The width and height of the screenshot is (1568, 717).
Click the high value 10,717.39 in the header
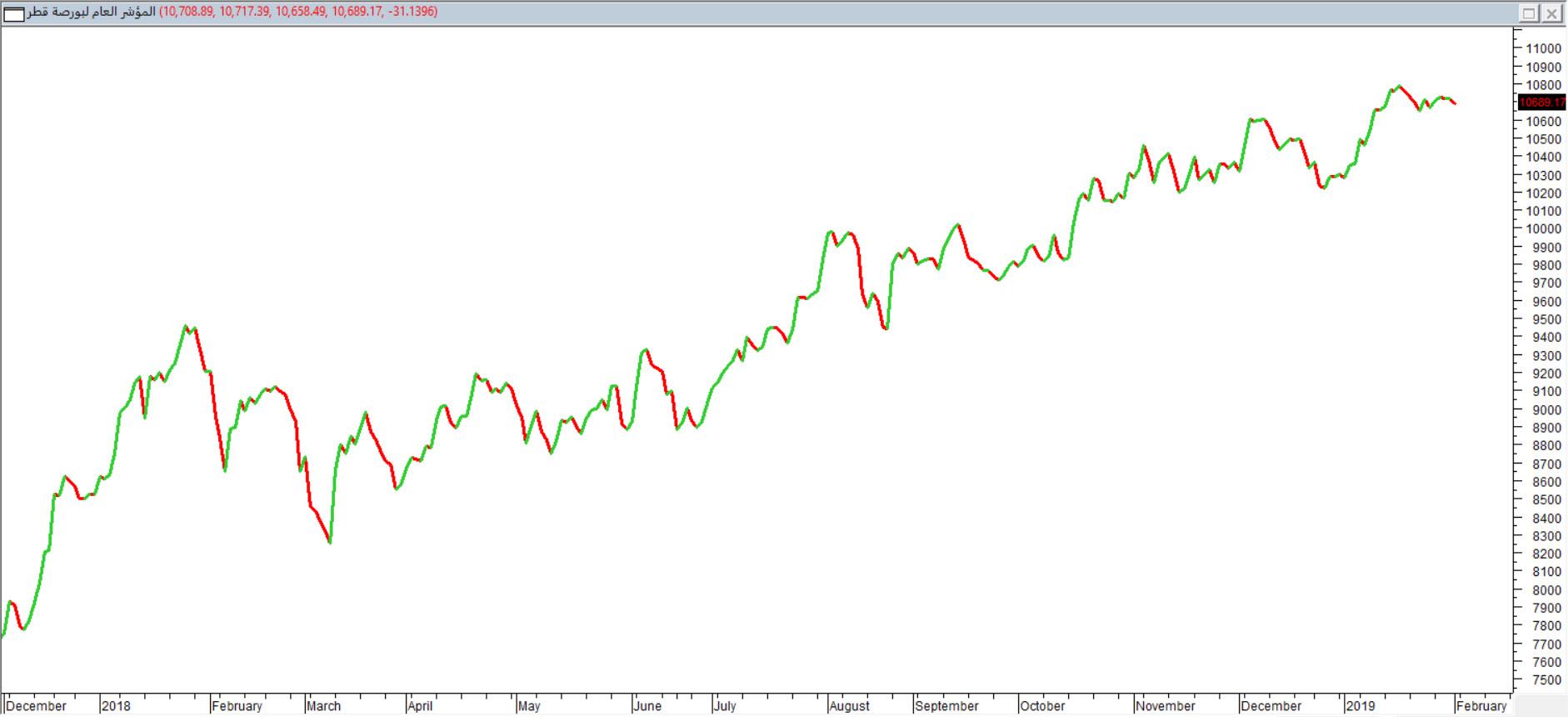(245, 12)
